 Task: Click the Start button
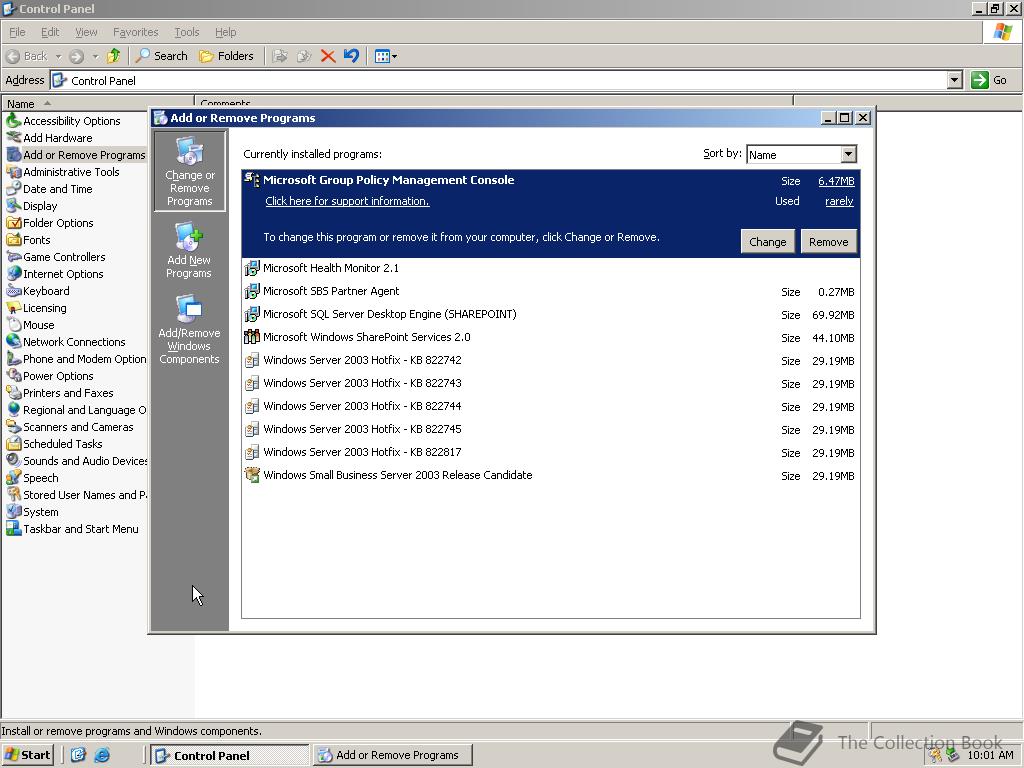[x=27, y=755]
